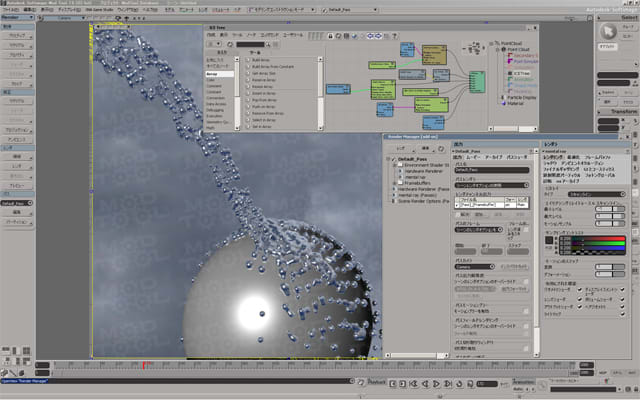Click the refresh icon in Render Manager header
This screenshot has height=400, width=640.
pyautogui.click(x=441, y=149)
